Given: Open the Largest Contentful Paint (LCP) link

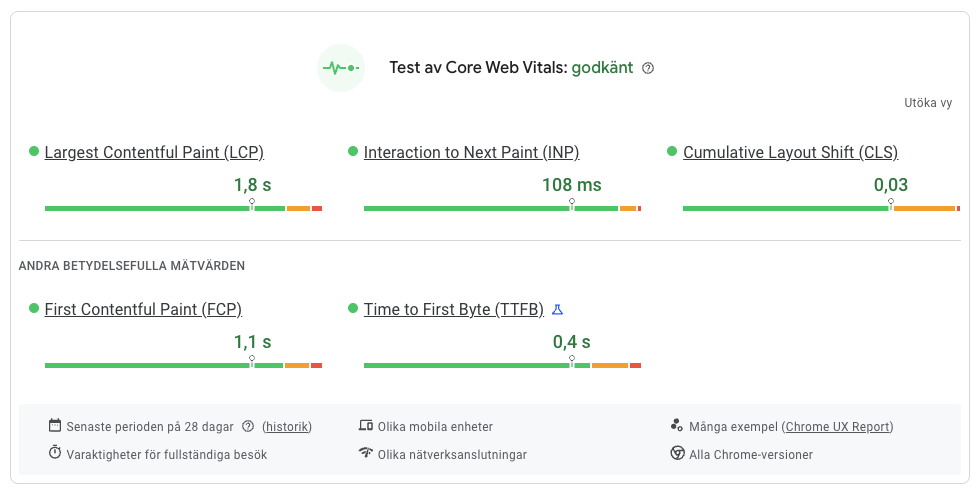Looking at the screenshot, I should click(154, 153).
